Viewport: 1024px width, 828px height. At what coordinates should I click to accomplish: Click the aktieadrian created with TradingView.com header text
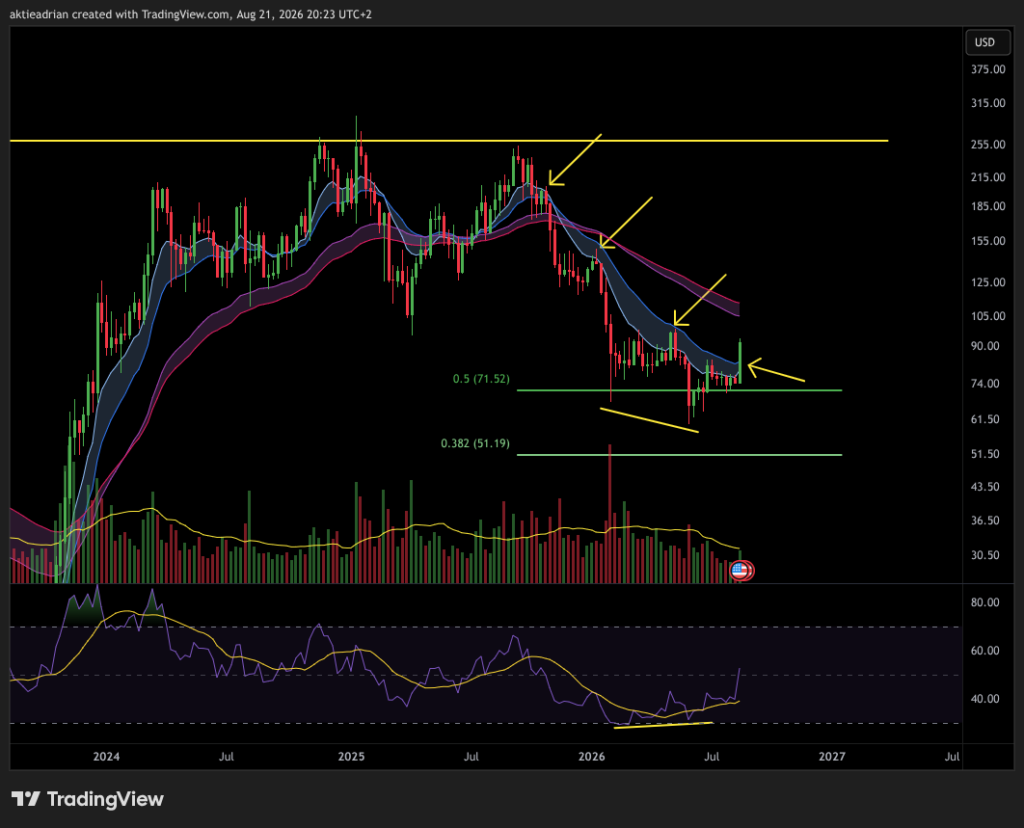tap(191, 14)
